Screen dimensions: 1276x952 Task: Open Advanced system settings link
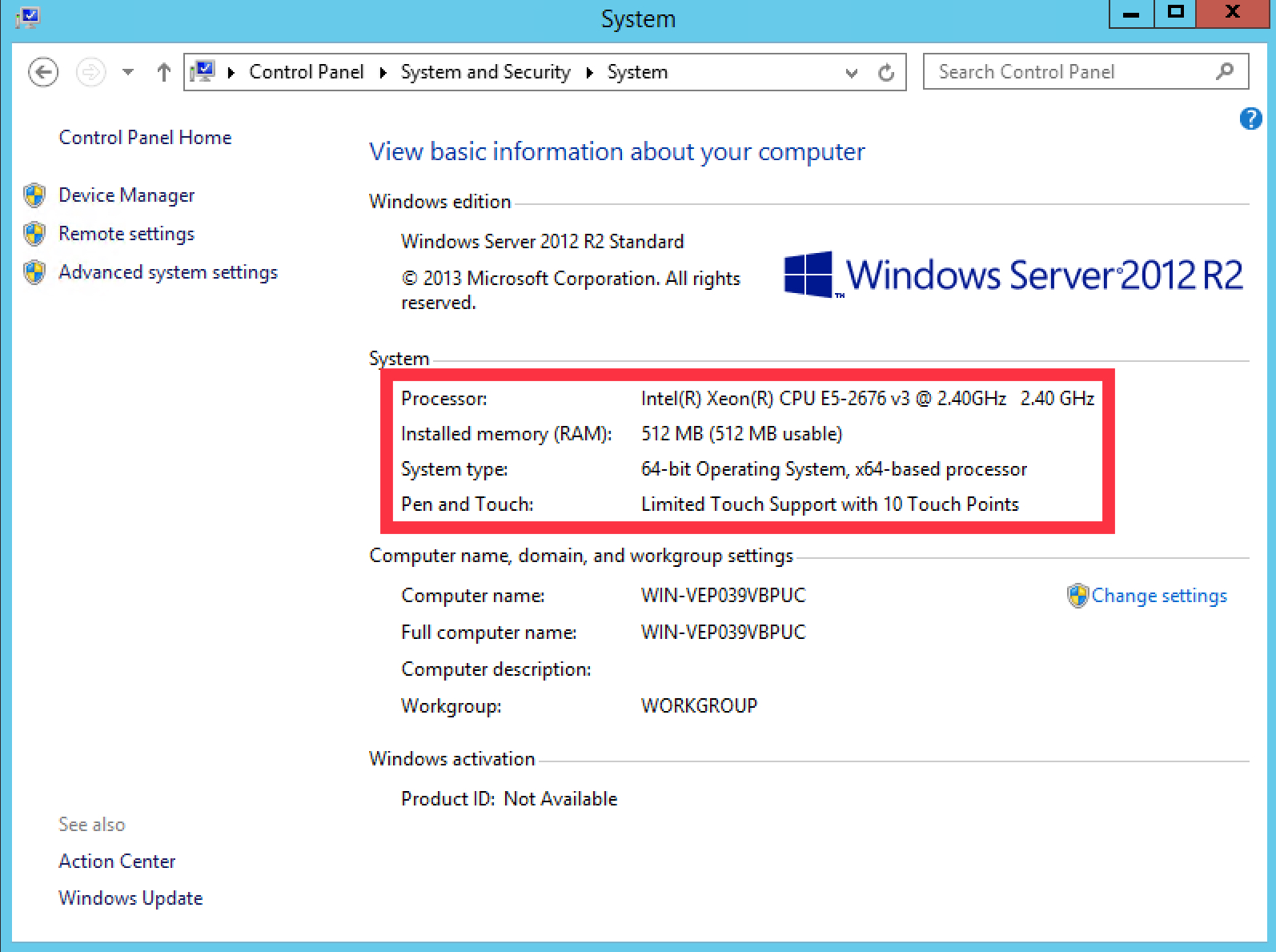coord(168,272)
